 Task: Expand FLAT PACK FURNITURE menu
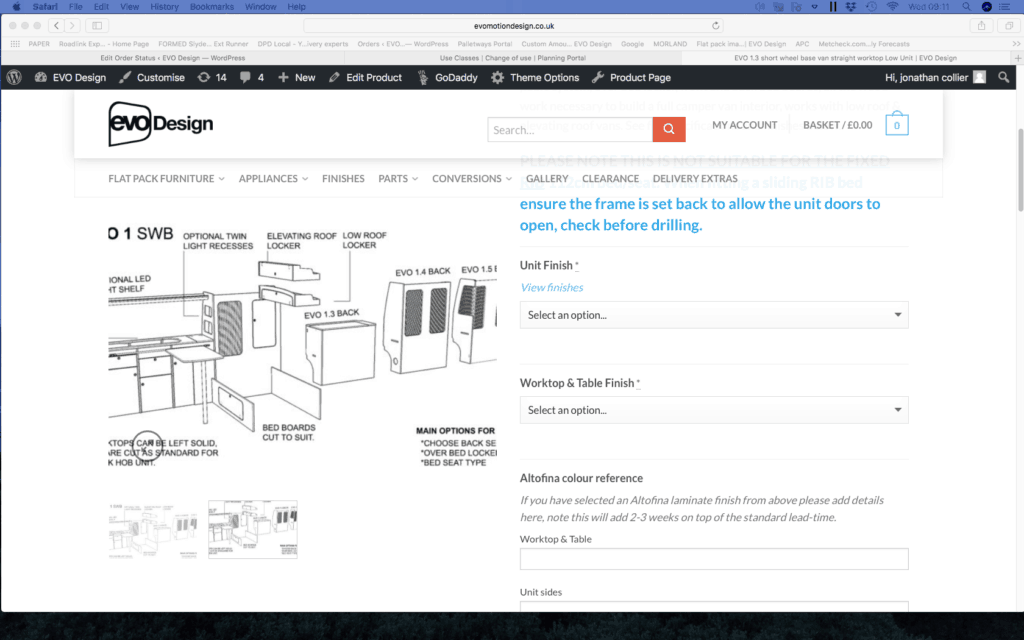[167, 178]
